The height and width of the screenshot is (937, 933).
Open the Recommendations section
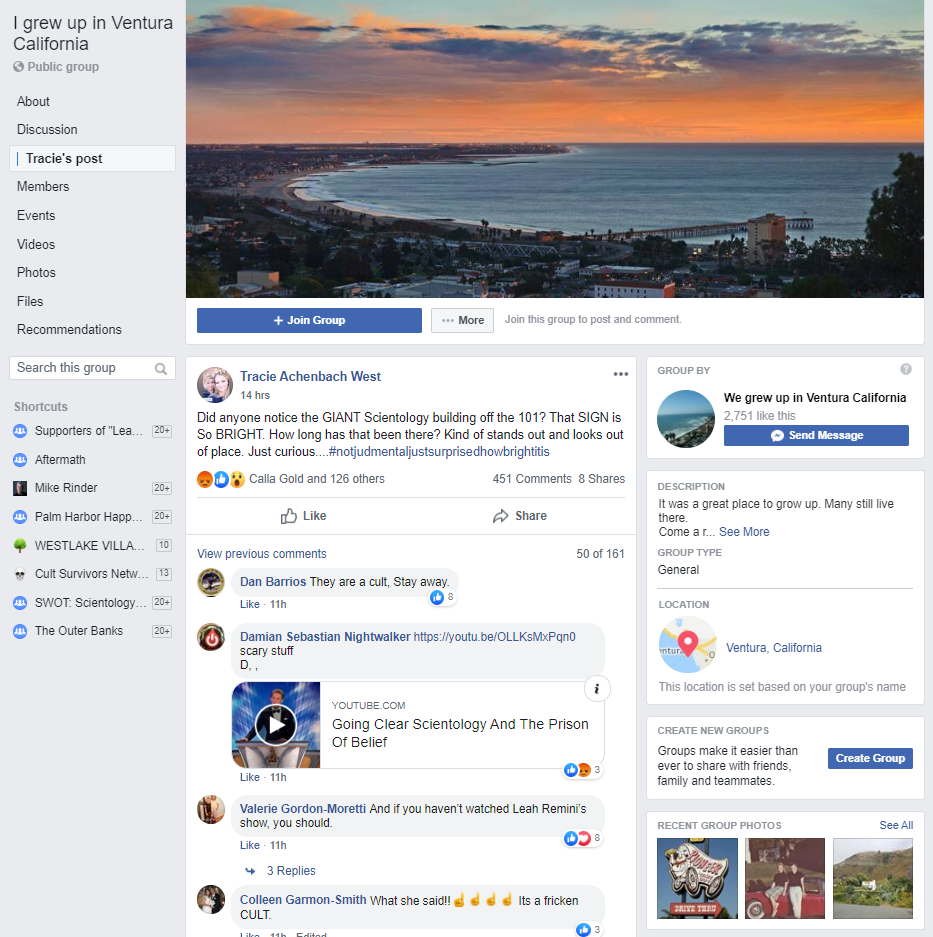[x=69, y=330]
